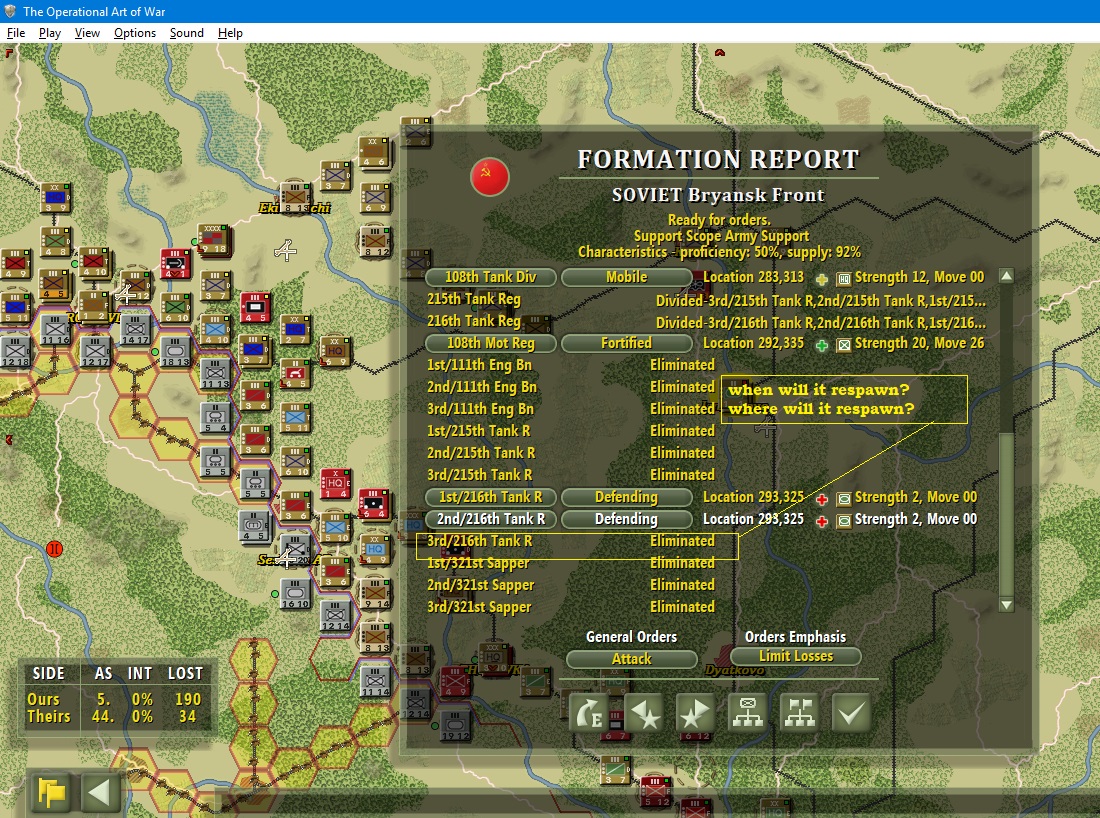Open the Sound menu
Image resolution: width=1100 pixels, height=818 pixels.
point(187,33)
